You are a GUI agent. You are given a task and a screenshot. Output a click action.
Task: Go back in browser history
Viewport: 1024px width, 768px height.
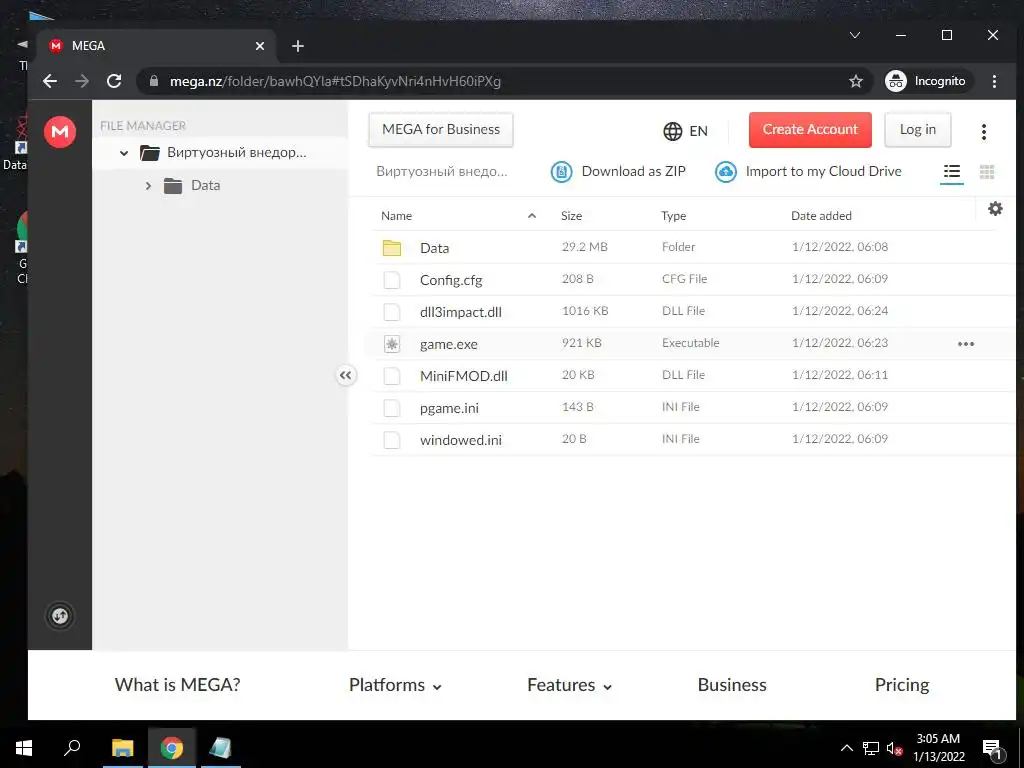click(x=50, y=81)
